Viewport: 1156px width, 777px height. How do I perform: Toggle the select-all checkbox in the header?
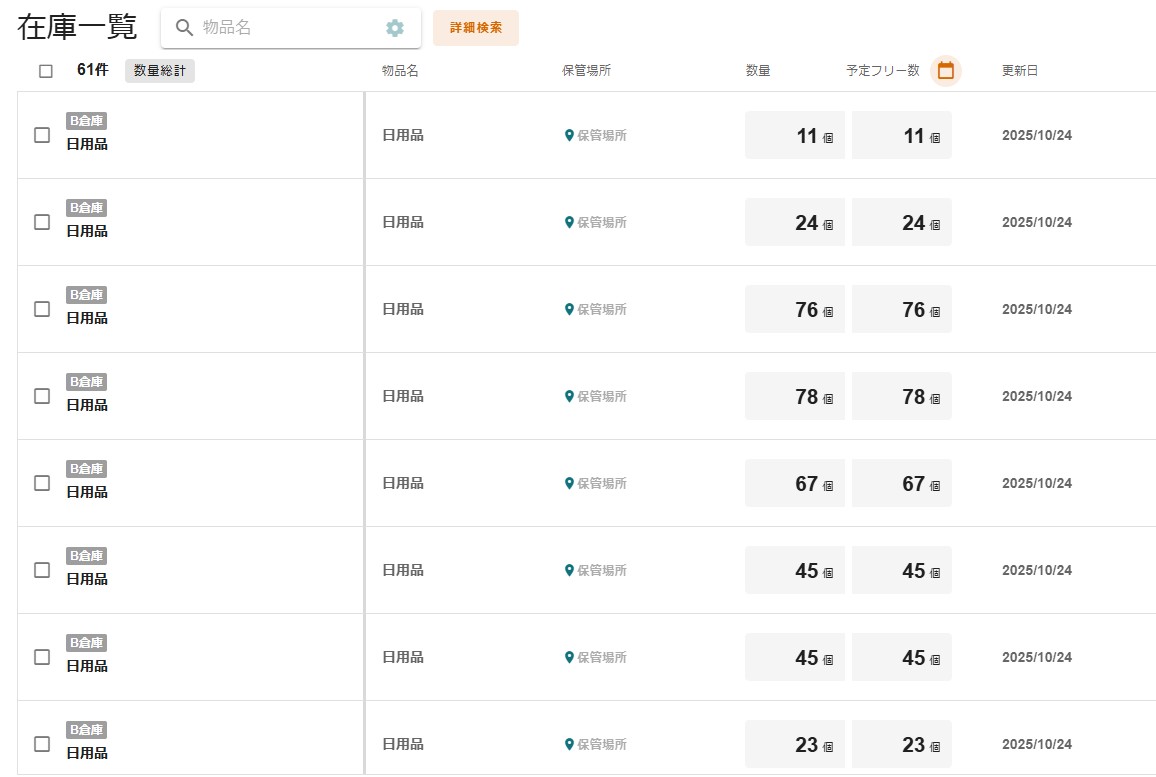tap(46, 71)
